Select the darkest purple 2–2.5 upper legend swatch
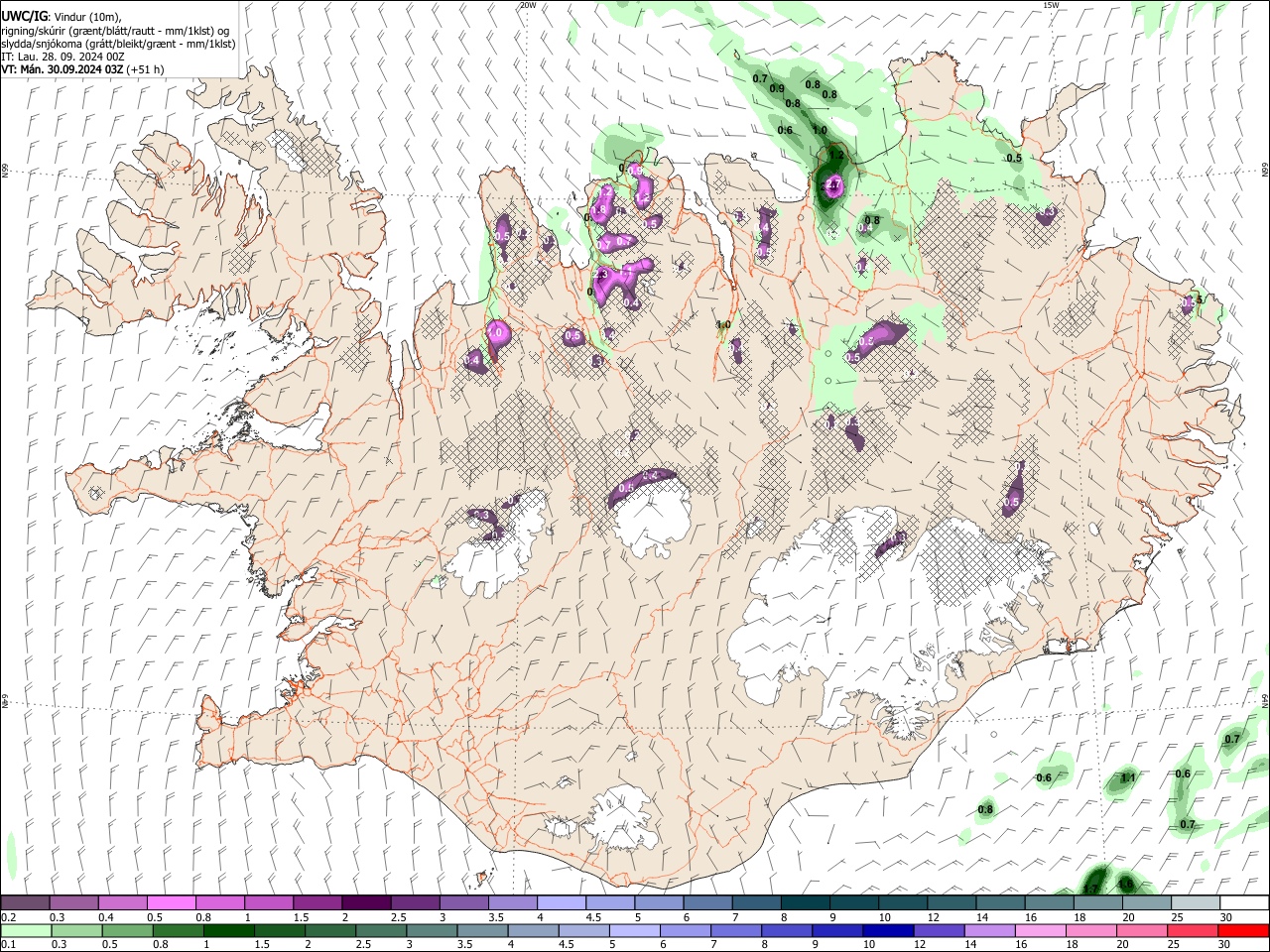Viewport: 1270px width, 952px height. tap(365, 902)
